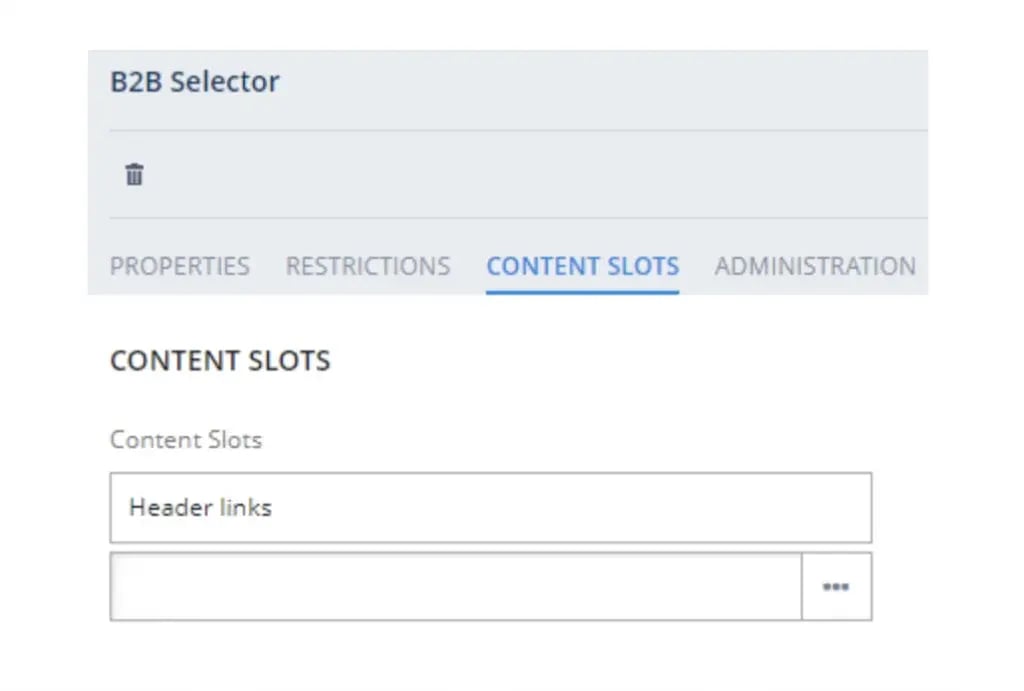Open the RESTRICTIONS tab
The image size is (1024, 691).
(367, 266)
